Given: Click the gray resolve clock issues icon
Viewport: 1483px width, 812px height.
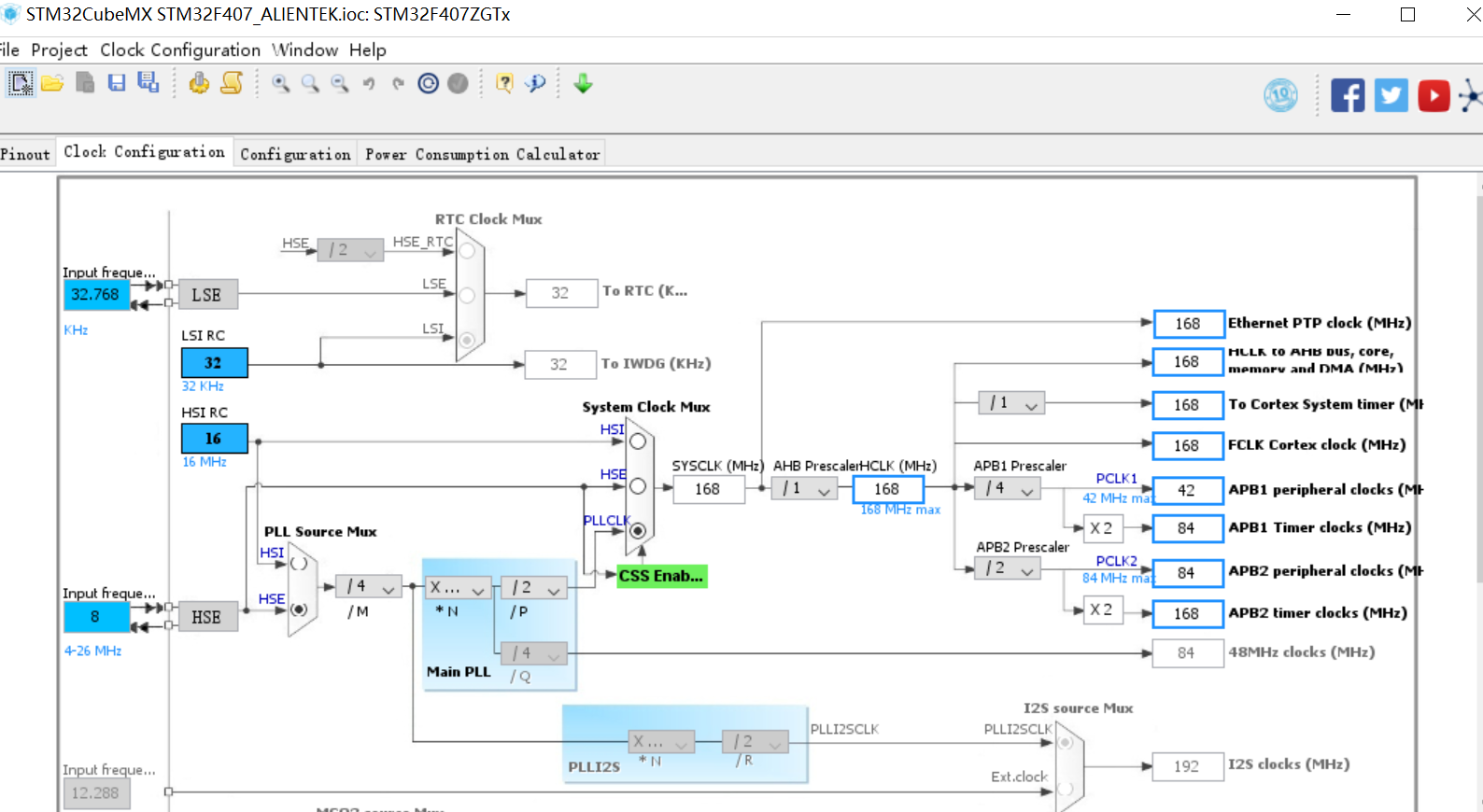Looking at the screenshot, I should tap(458, 83).
